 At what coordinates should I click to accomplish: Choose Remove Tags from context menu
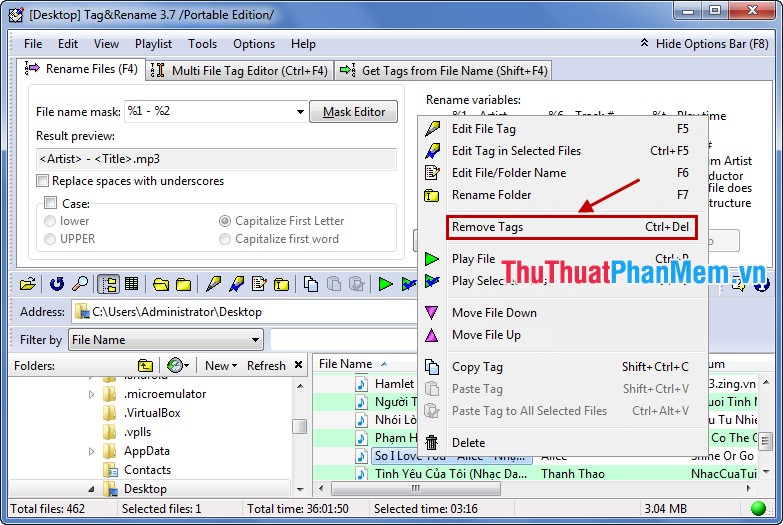pyautogui.click(x=570, y=227)
